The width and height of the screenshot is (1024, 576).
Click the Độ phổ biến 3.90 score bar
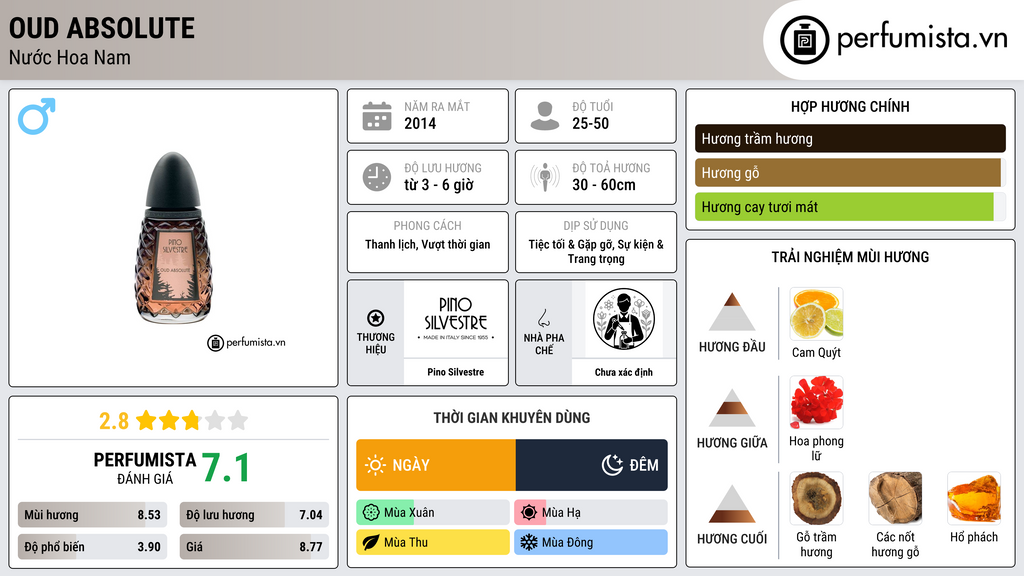point(93,547)
